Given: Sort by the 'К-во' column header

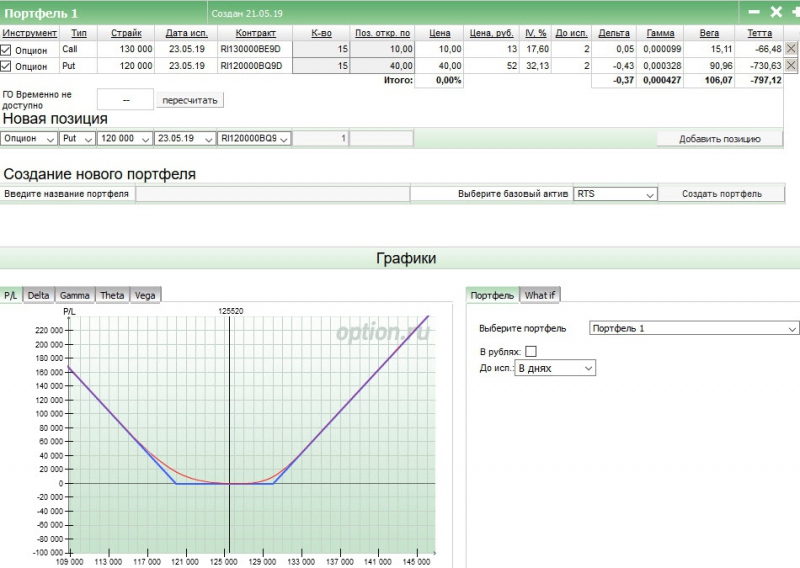Looking at the screenshot, I should coord(321,33).
